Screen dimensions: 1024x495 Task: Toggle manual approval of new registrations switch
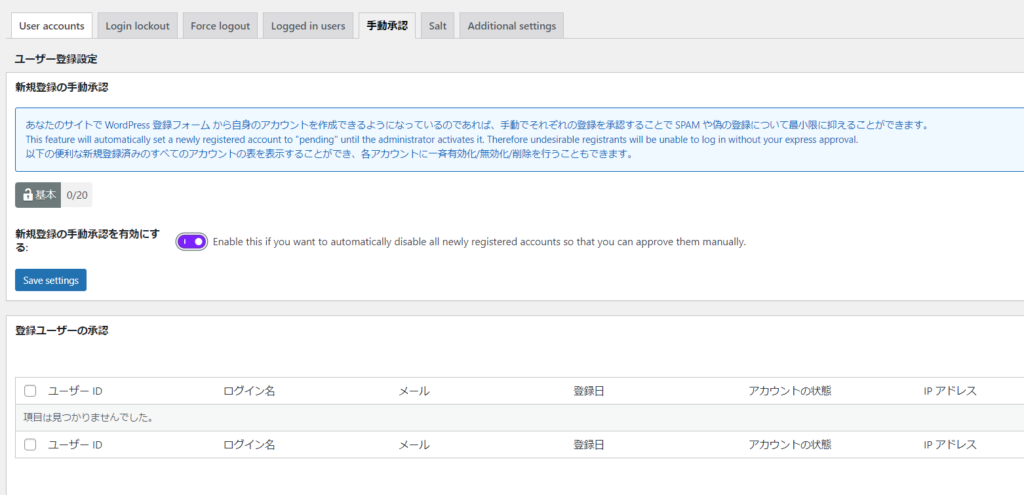[x=191, y=242]
